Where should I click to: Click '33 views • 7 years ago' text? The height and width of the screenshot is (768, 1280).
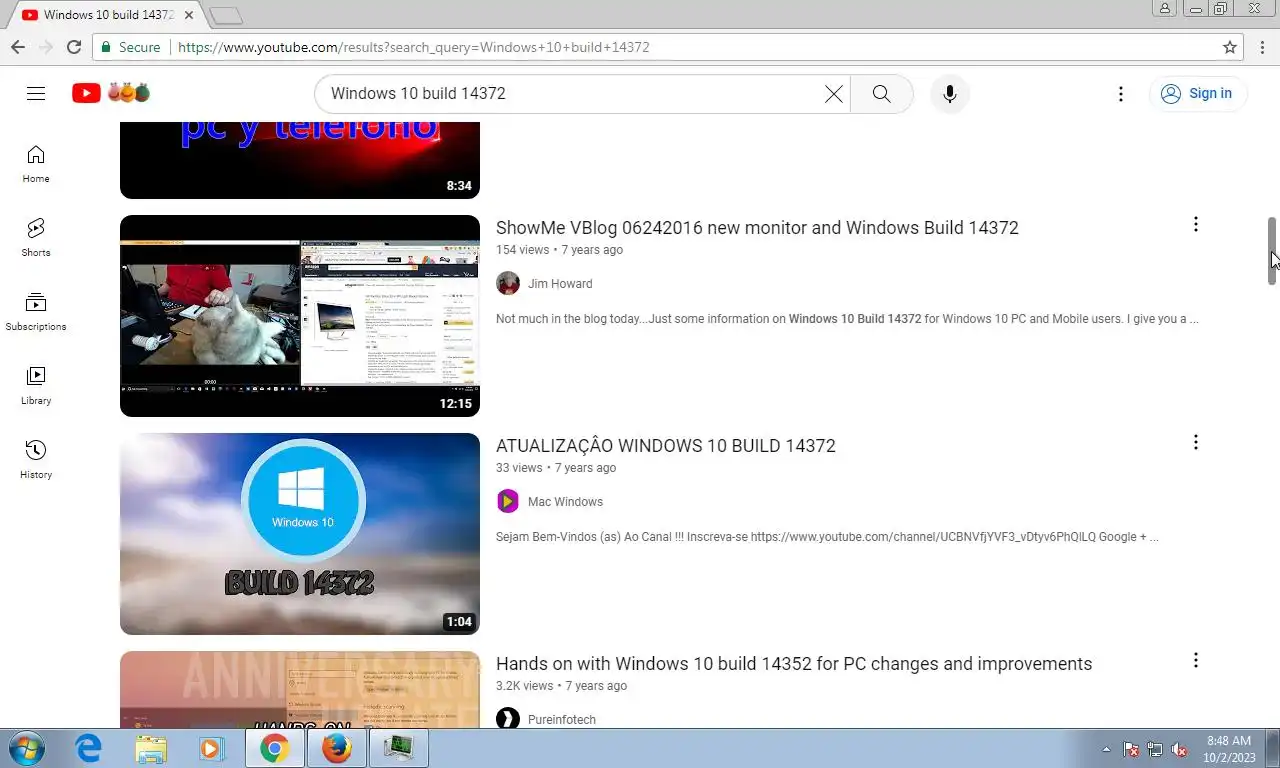[x=556, y=468]
